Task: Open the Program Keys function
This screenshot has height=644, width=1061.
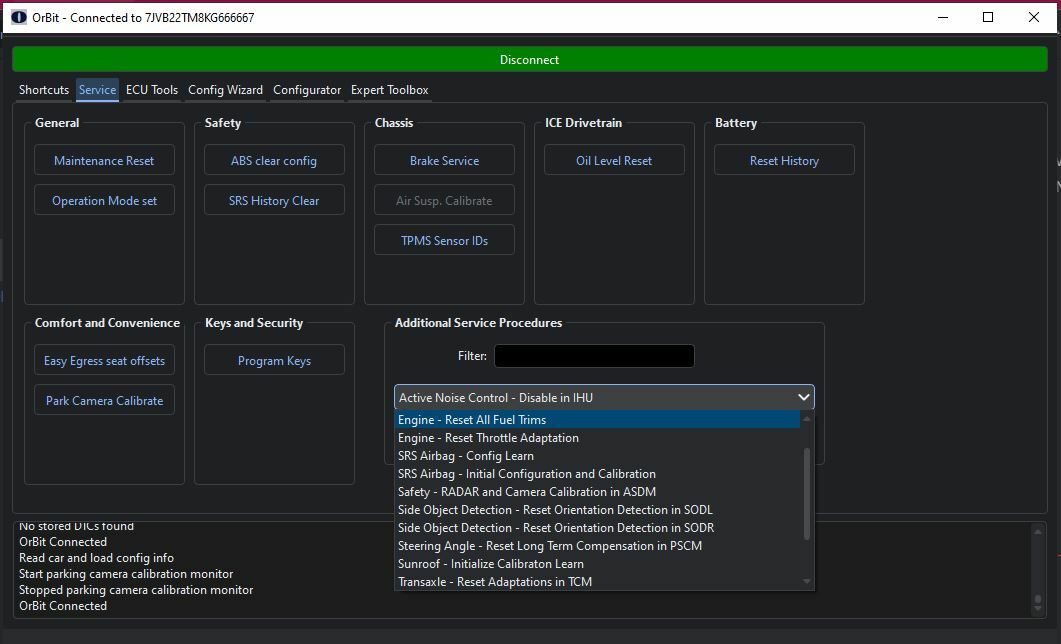Action: [x=274, y=360]
